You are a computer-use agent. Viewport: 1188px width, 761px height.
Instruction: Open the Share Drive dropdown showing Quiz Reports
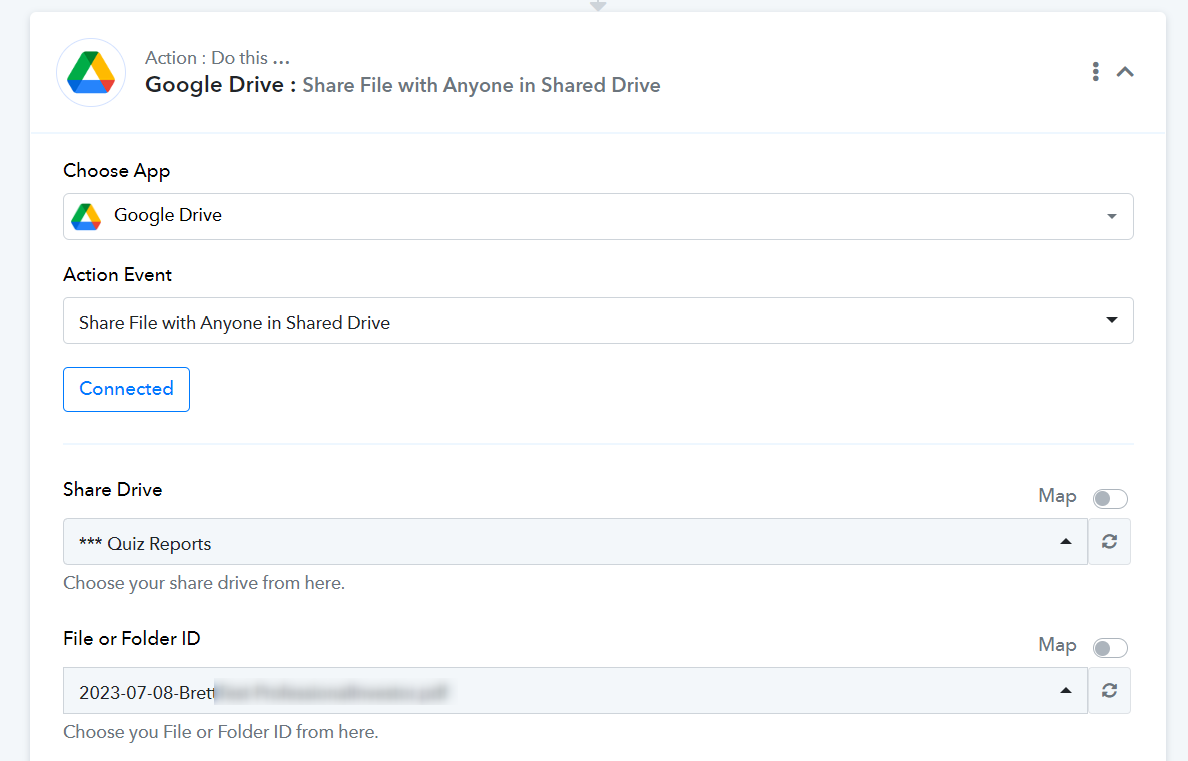tap(575, 542)
